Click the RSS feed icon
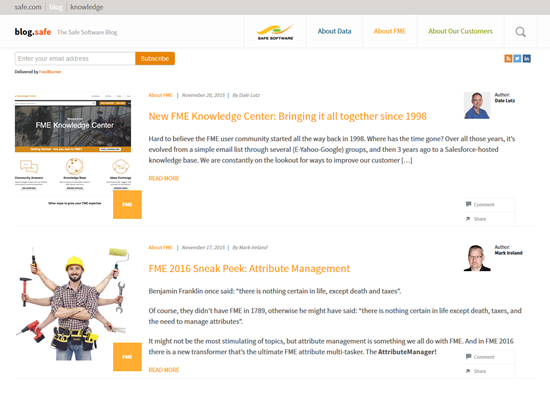Viewport: 550px width, 394px height. click(508, 59)
